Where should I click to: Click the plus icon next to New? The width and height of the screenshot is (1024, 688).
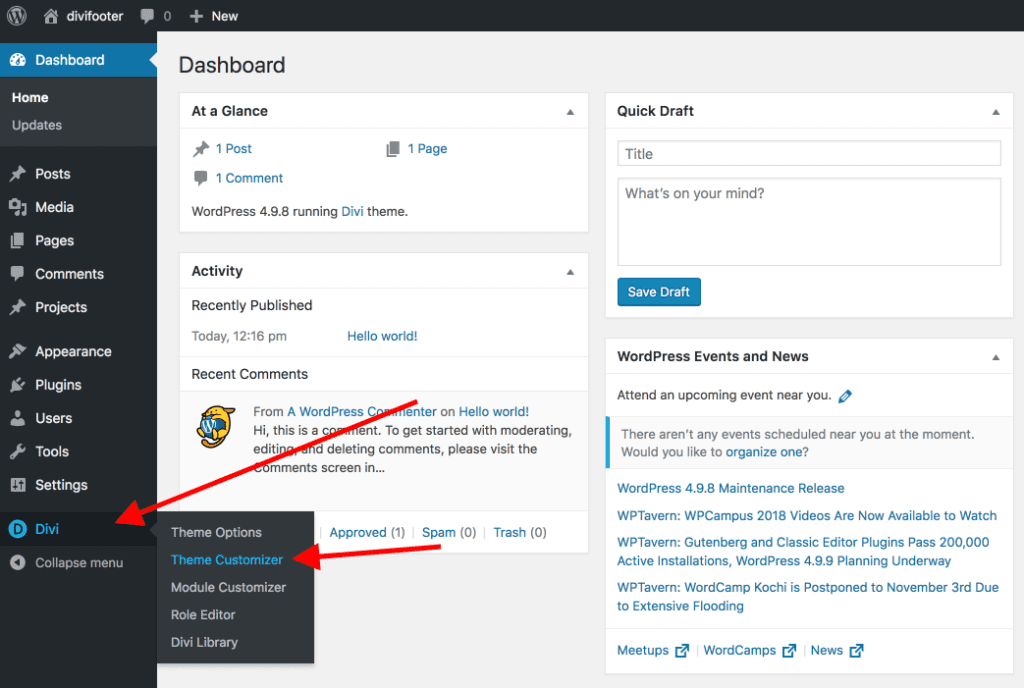pos(196,16)
